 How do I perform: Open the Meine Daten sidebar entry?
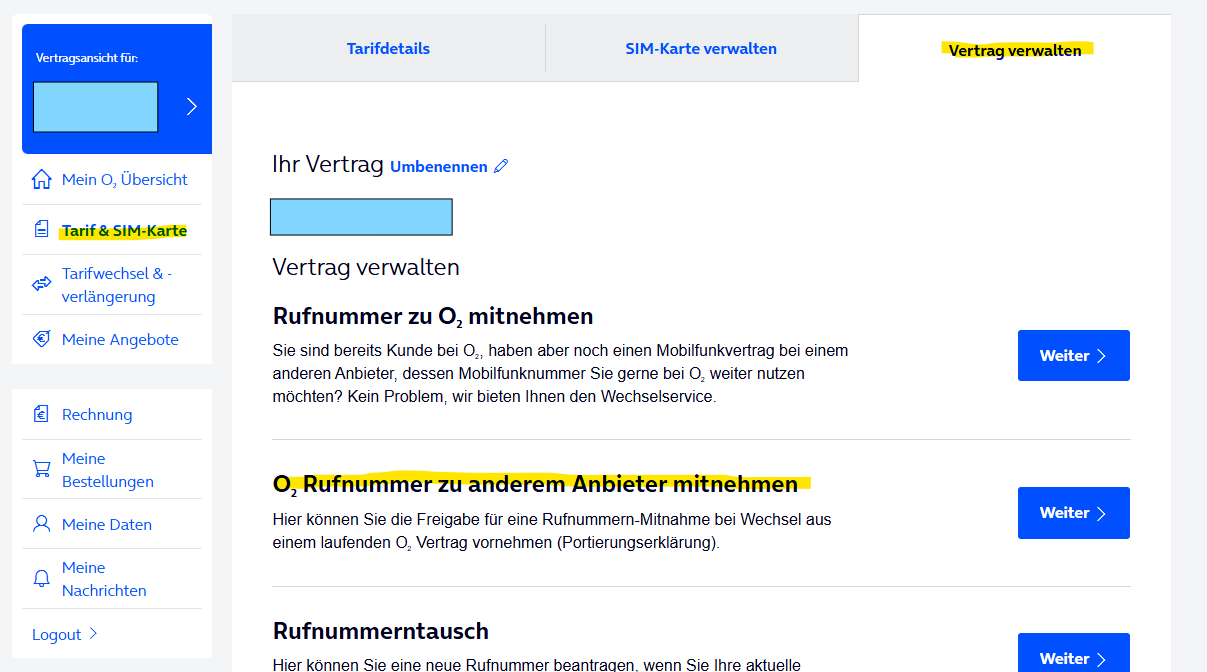(107, 524)
